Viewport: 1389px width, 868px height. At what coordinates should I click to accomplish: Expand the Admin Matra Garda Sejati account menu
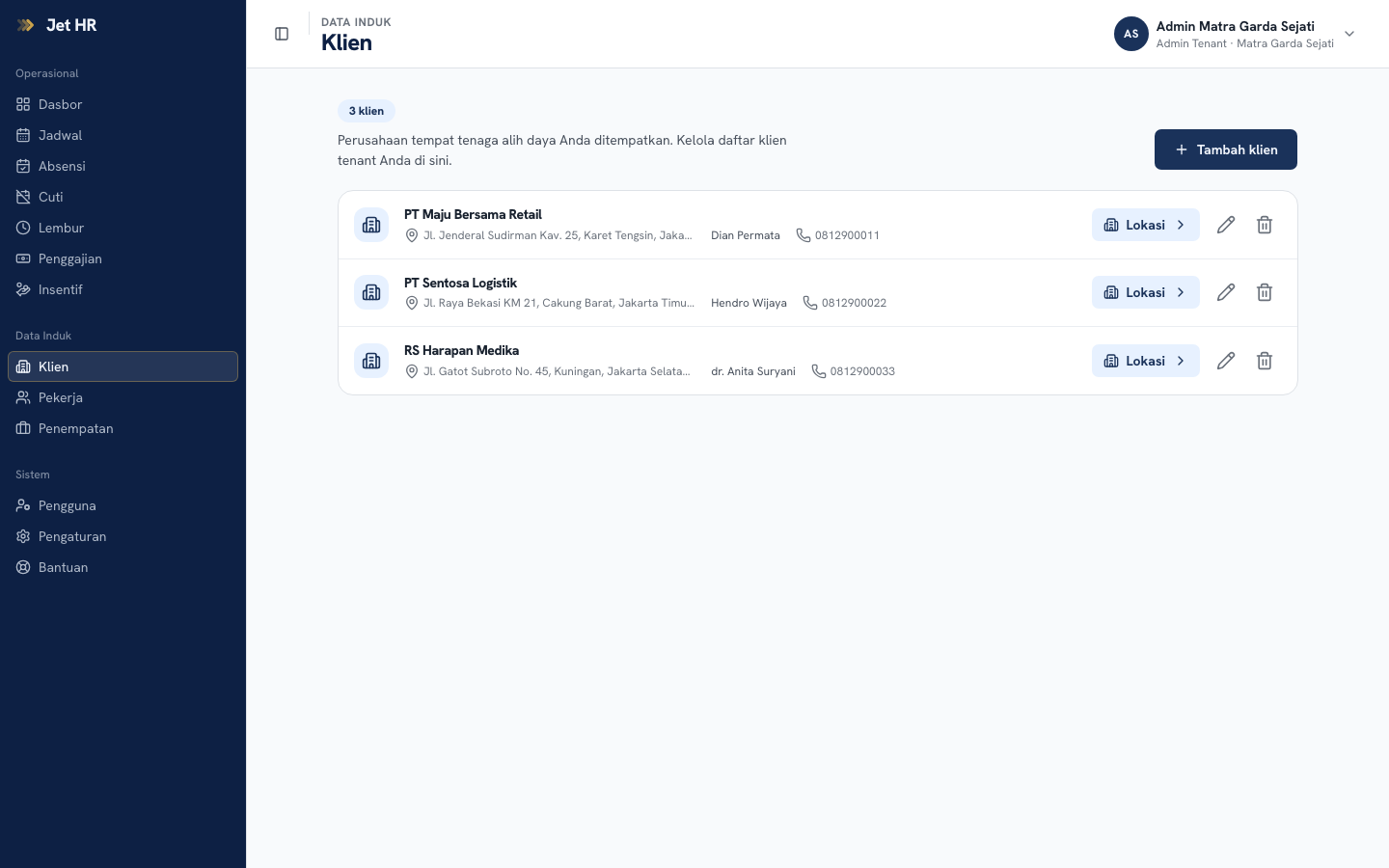[1349, 34]
